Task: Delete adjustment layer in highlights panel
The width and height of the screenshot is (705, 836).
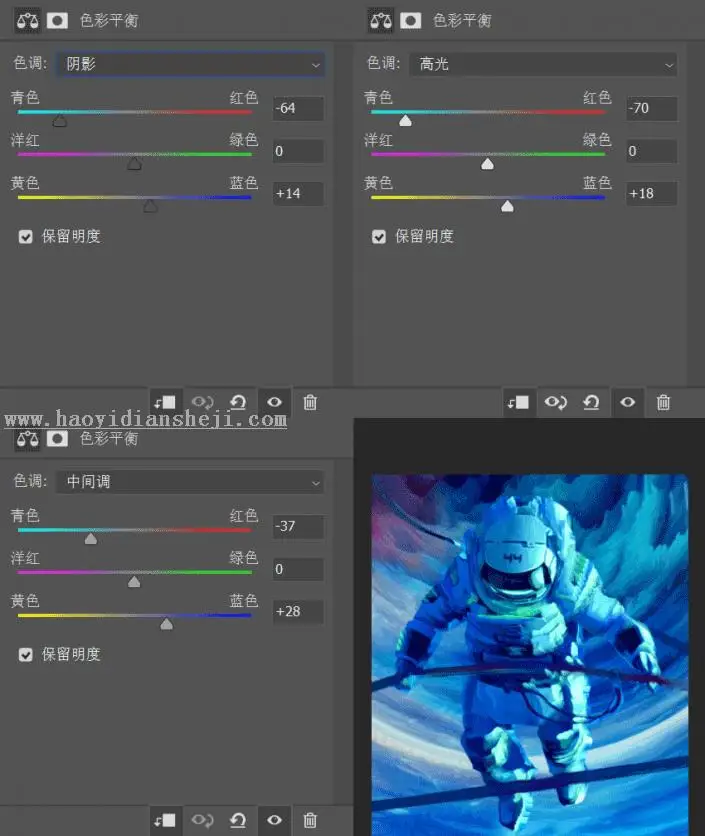Action: point(663,402)
